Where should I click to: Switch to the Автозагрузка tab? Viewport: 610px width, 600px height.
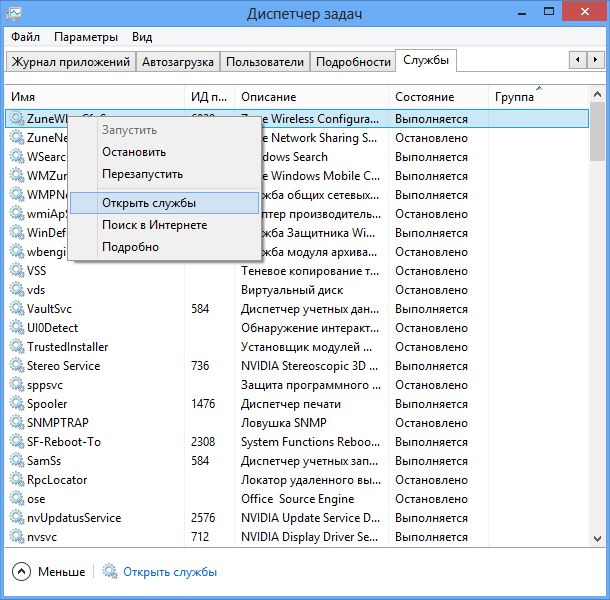click(177, 62)
